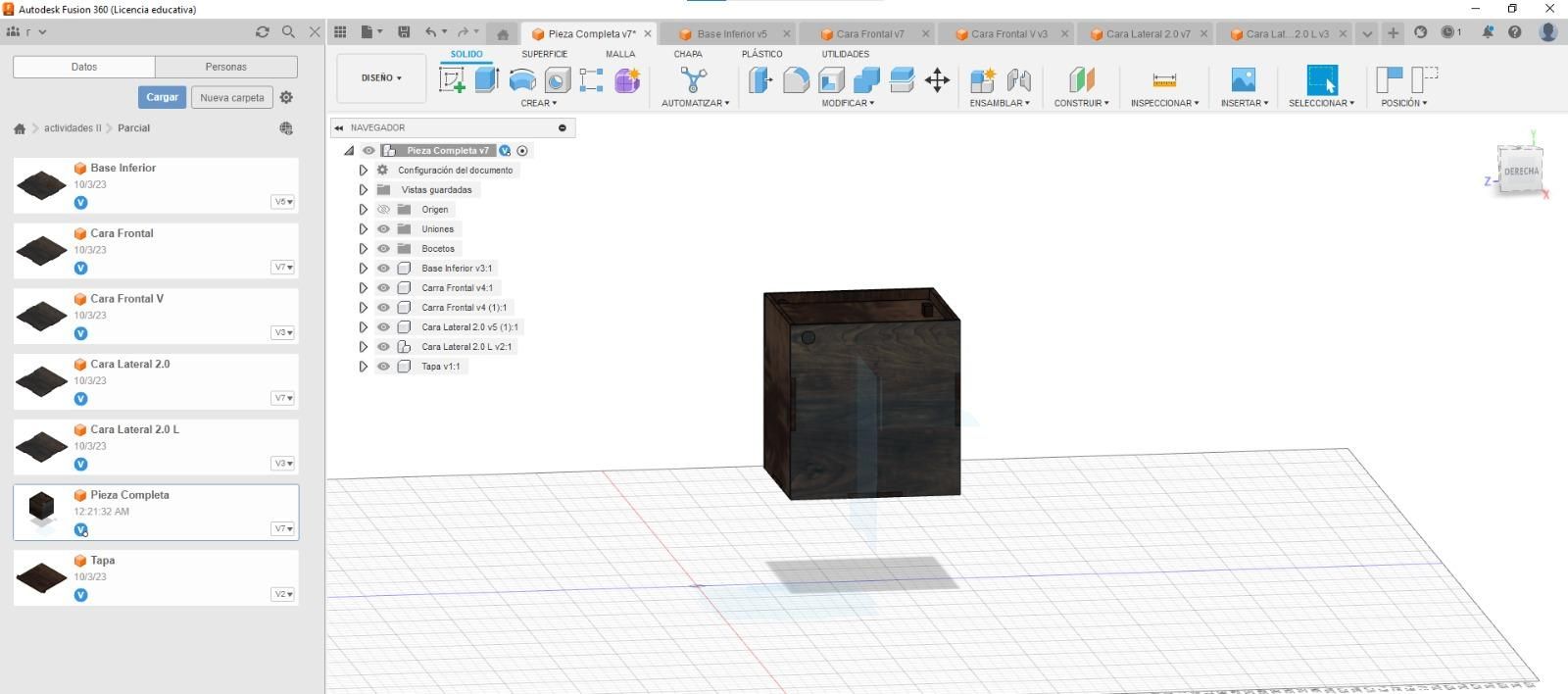
Task: Hide Base Inferior v3:1 component
Action: click(383, 268)
